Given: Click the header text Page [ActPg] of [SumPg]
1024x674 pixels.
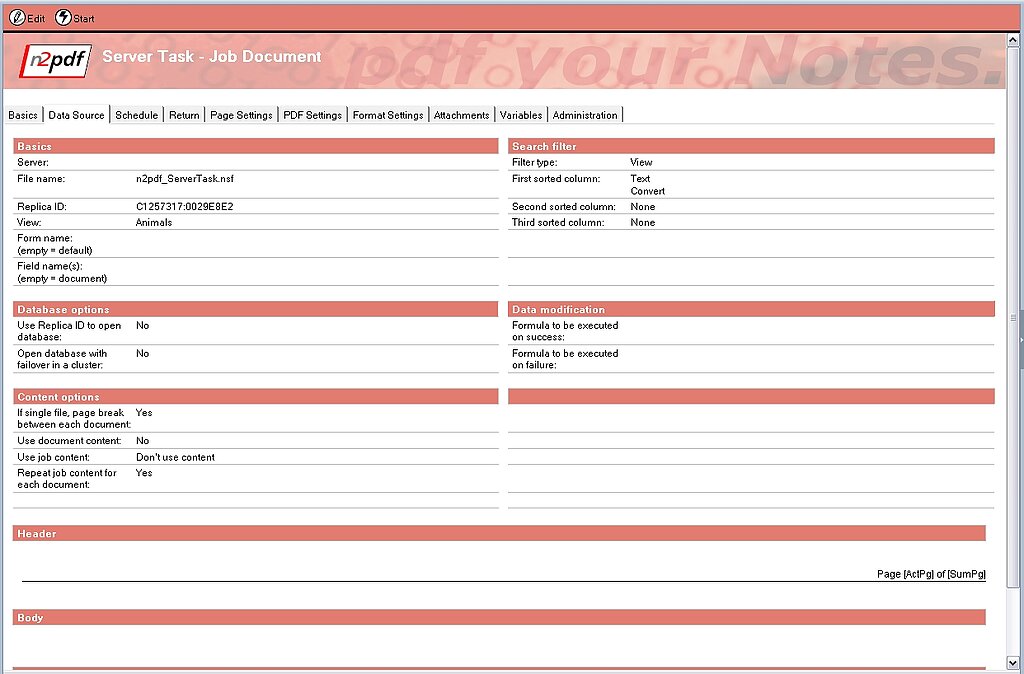Looking at the screenshot, I should pyautogui.click(x=931, y=574).
